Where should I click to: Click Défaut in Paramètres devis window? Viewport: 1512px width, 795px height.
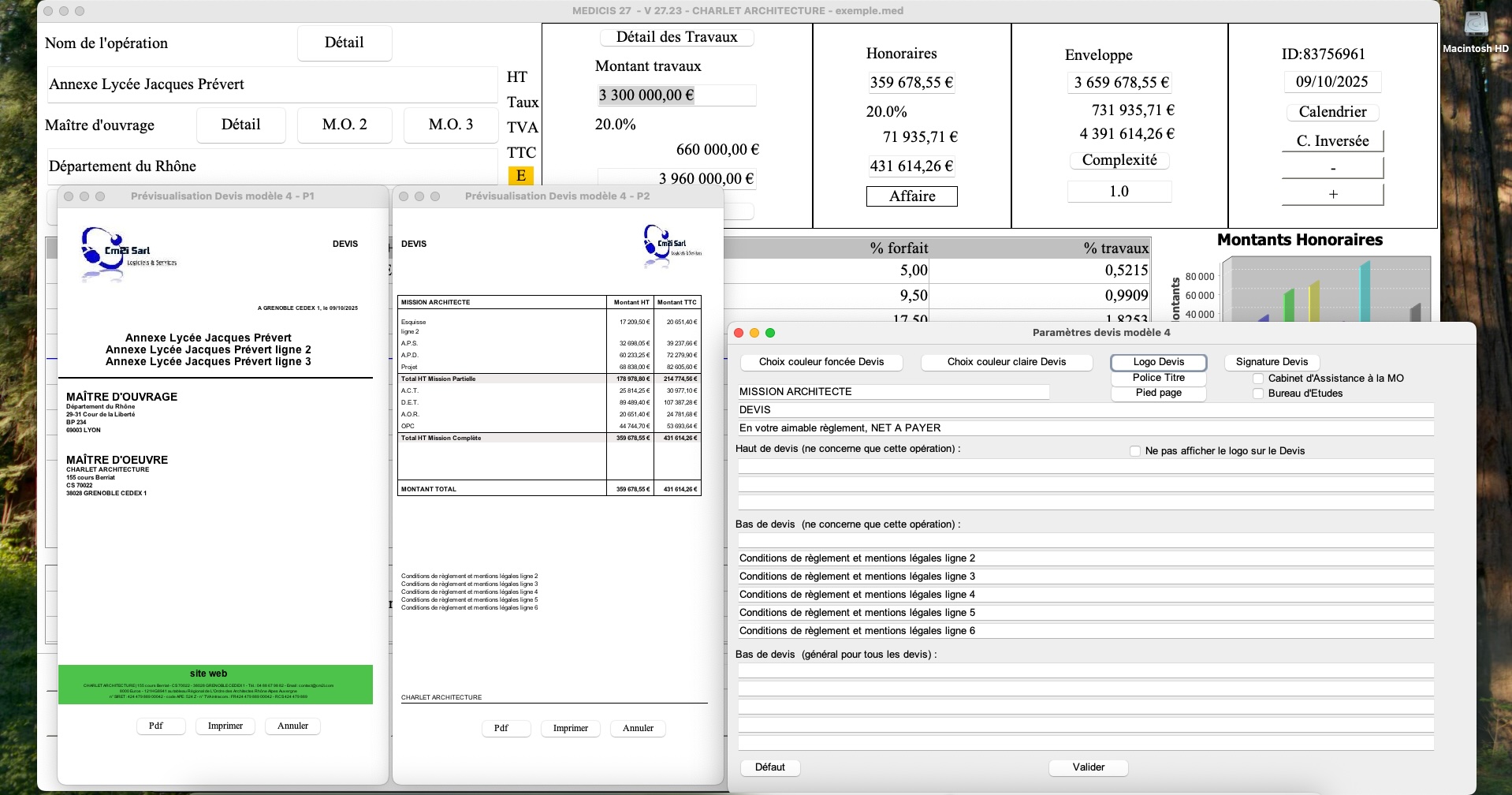click(x=770, y=767)
